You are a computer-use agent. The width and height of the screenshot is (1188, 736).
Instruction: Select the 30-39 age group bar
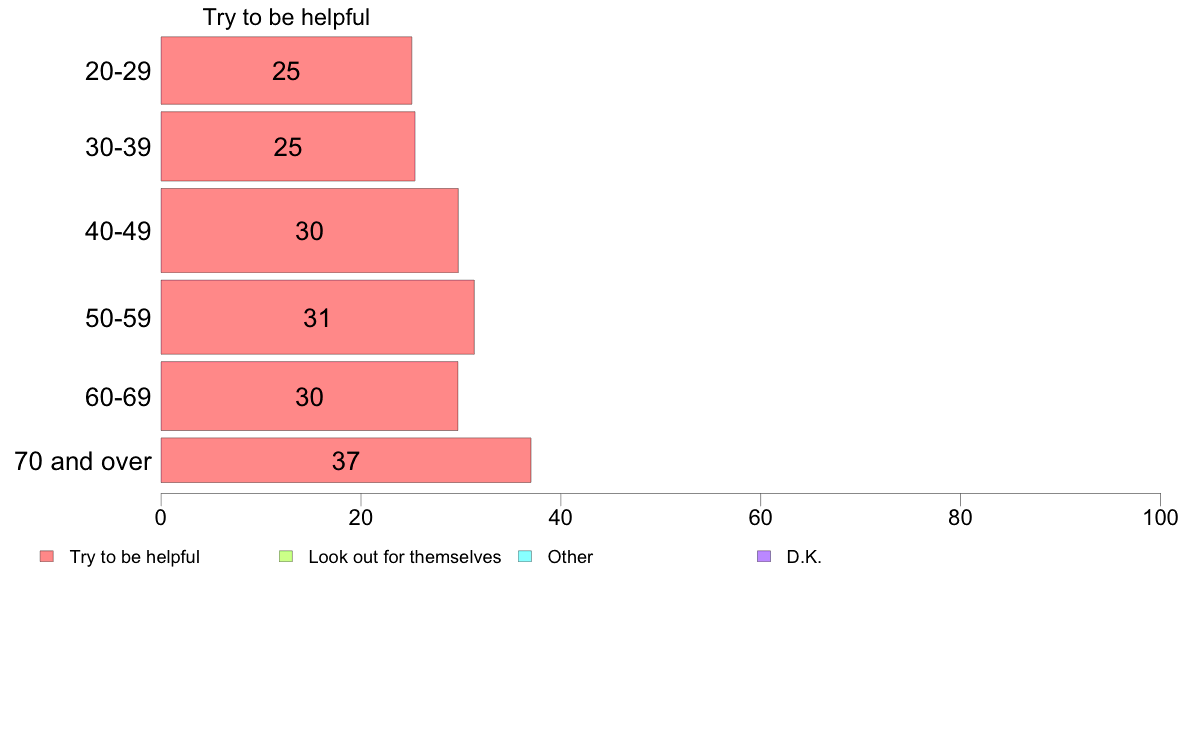click(288, 146)
